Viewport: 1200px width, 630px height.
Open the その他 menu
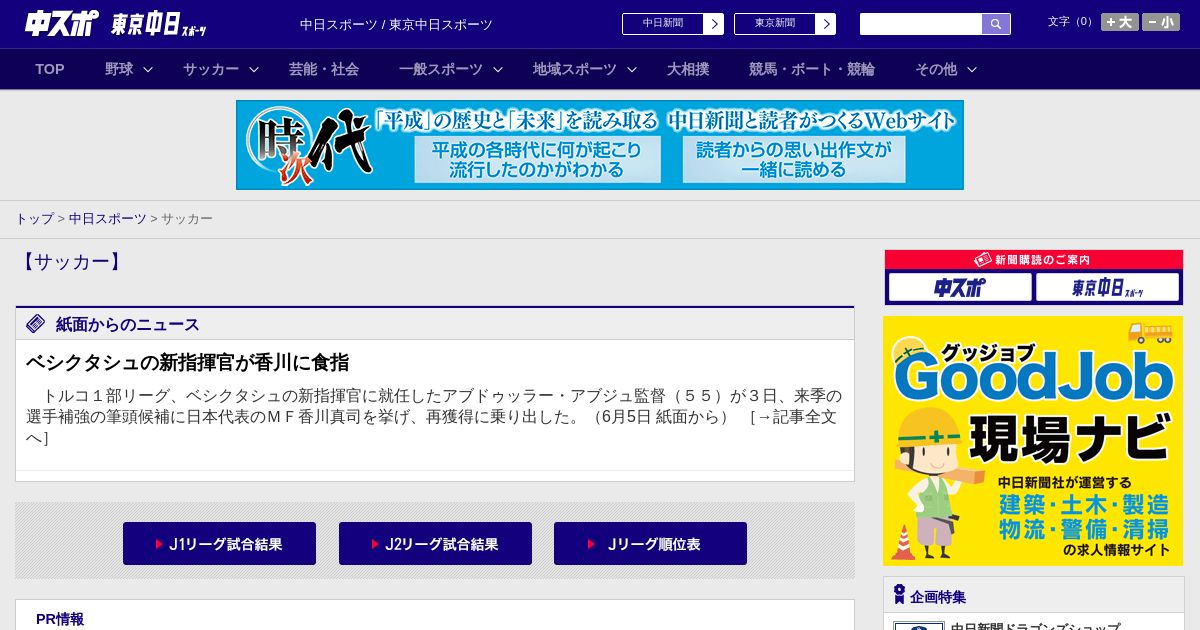936,69
